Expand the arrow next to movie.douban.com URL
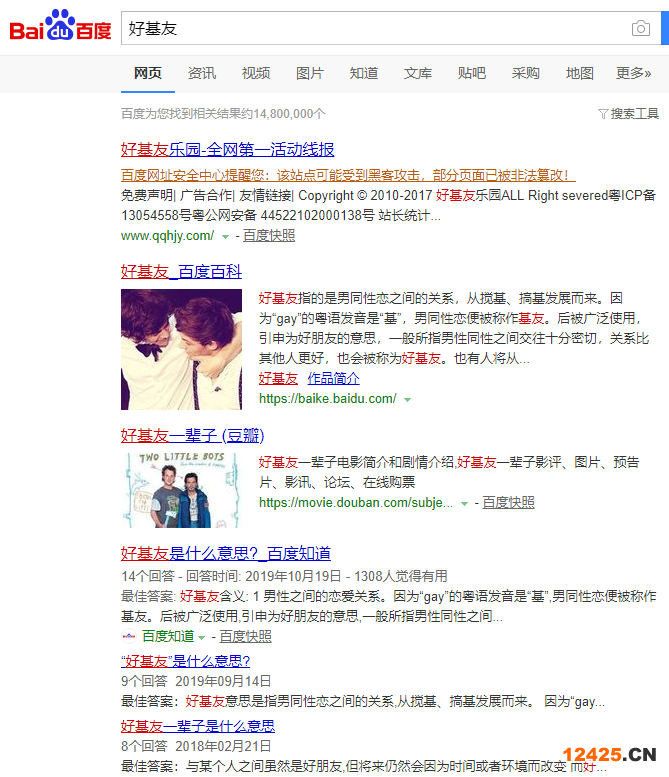 464,503
